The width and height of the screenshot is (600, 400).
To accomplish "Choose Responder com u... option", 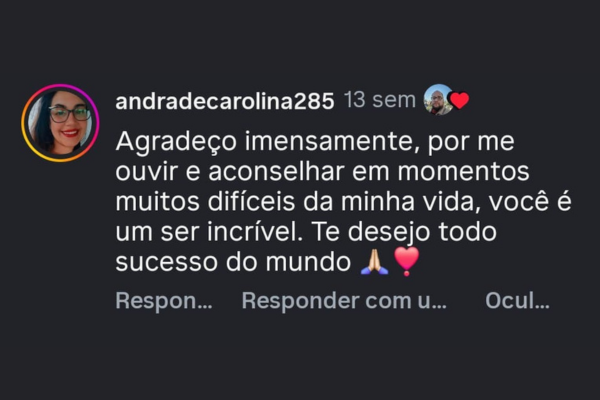I will pyautogui.click(x=344, y=300).
